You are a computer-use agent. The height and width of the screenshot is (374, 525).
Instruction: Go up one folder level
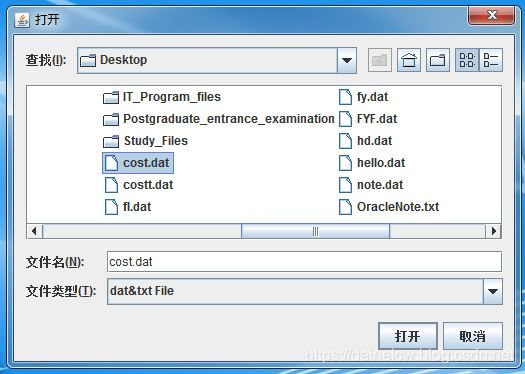380,60
